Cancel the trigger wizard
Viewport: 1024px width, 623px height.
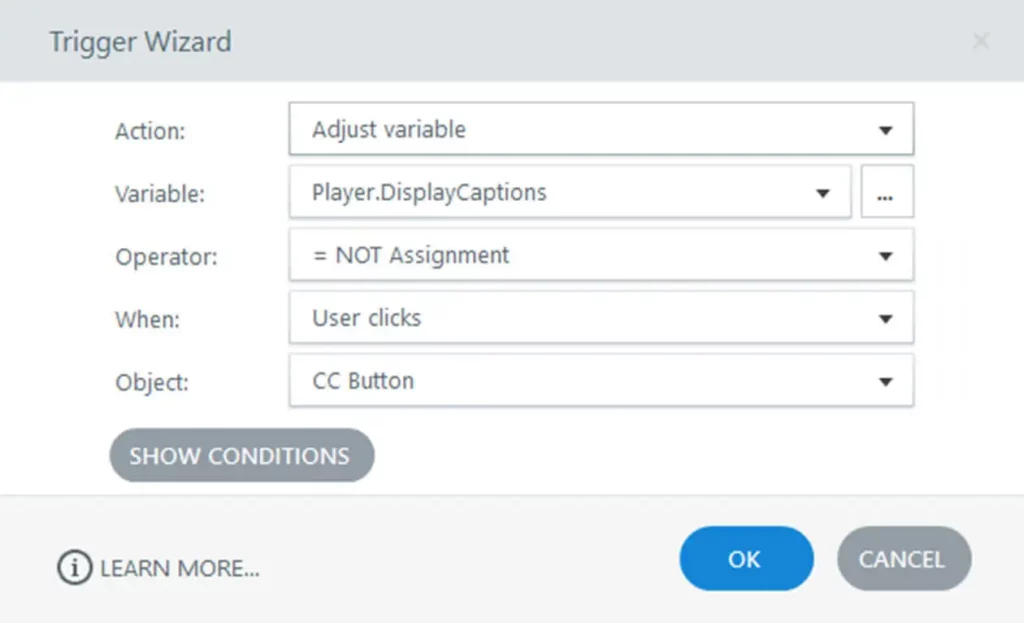click(902, 559)
